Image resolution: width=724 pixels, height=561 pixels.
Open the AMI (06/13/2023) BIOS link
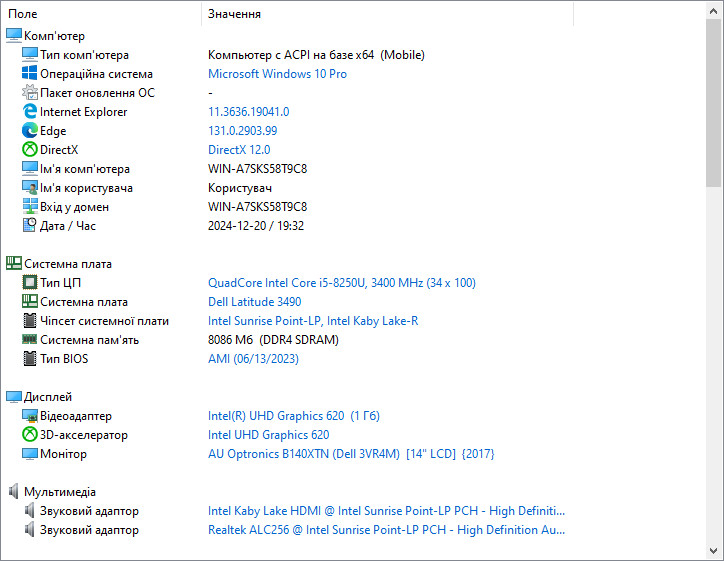pyautogui.click(x=253, y=359)
